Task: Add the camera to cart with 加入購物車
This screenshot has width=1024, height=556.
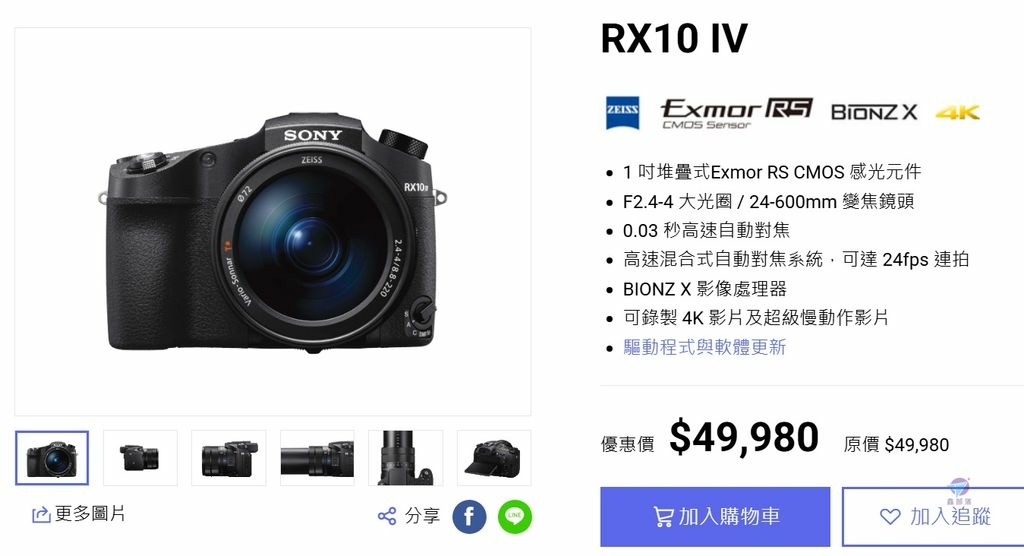Action: [715, 517]
